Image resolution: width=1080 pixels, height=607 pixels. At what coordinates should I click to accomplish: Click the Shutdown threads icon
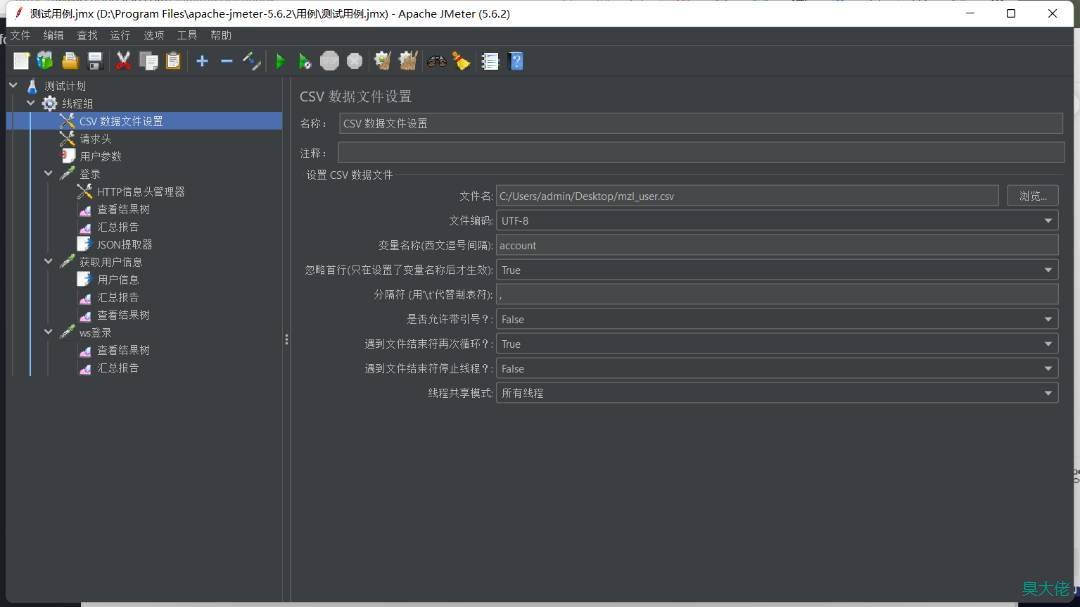pos(355,61)
